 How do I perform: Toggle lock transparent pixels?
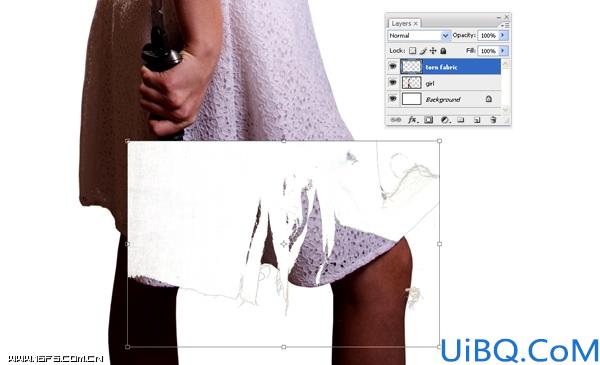click(x=412, y=51)
